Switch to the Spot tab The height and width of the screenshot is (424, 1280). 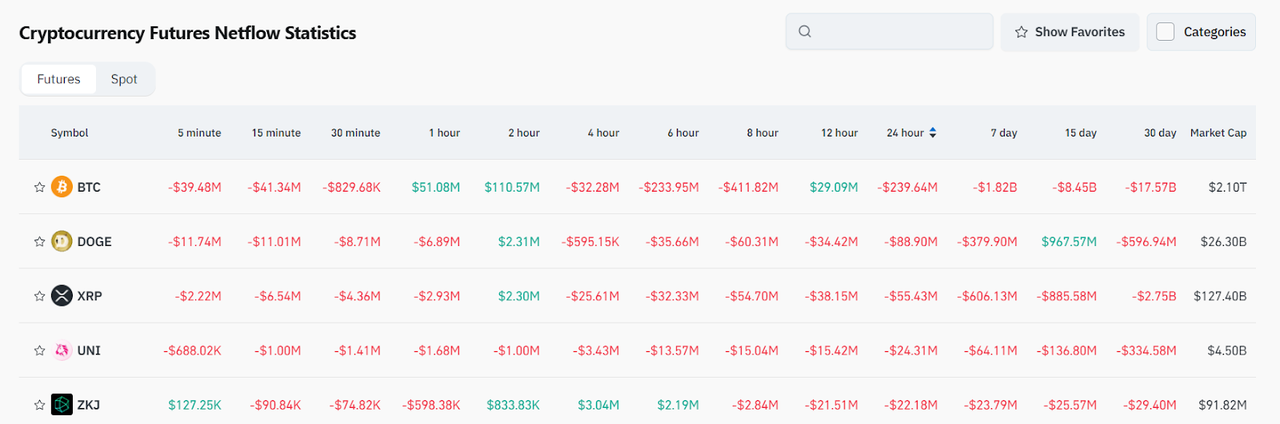coord(124,79)
